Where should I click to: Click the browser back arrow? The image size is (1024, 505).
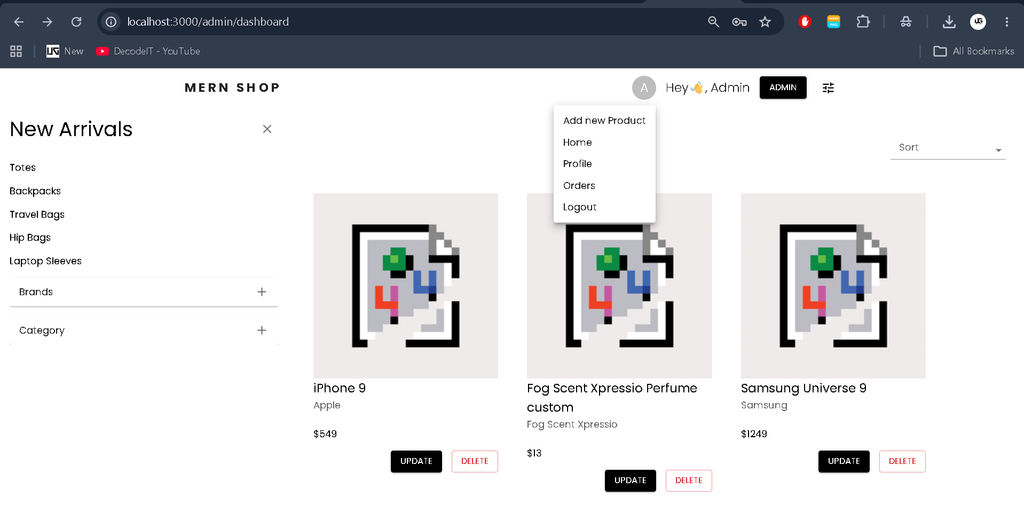coord(19,22)
